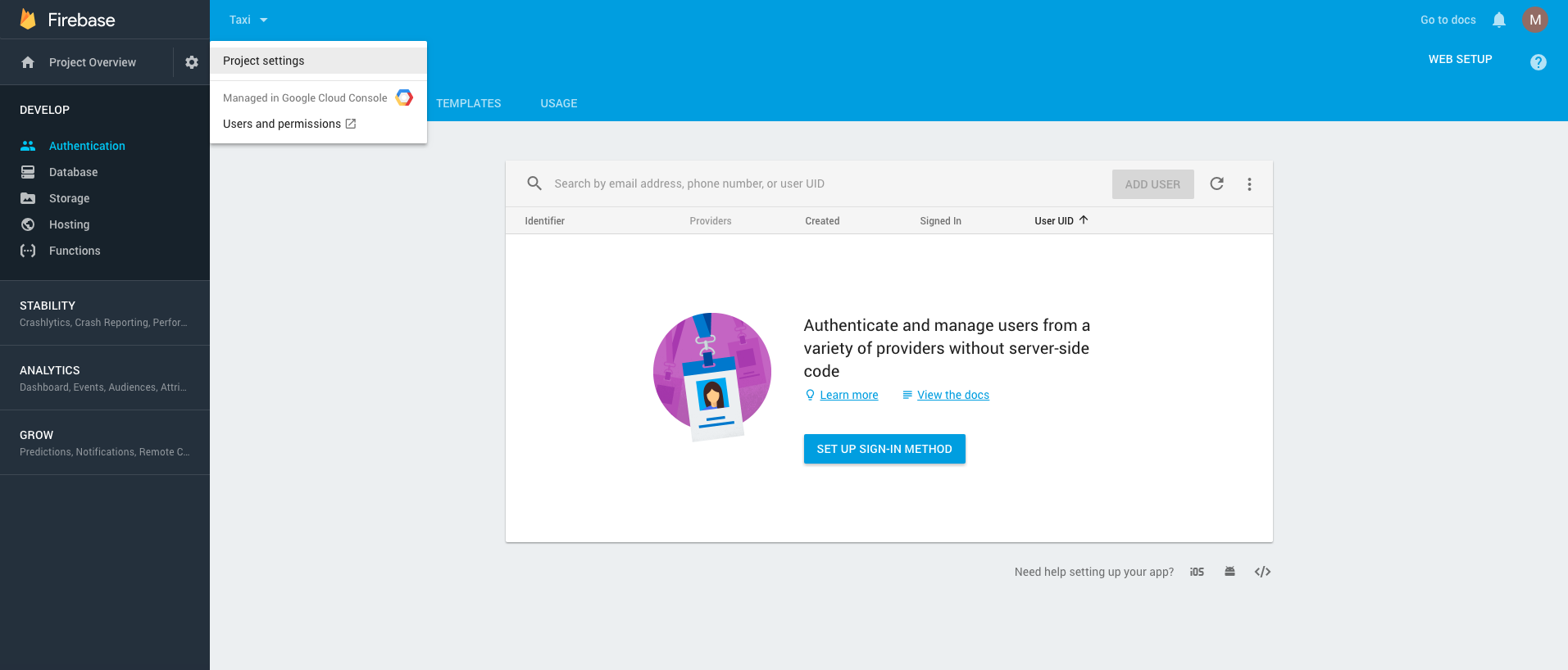Open Storage in the sidebar
The width and height of the screenshot is (1568, 670).
click(x=69, y=198)
